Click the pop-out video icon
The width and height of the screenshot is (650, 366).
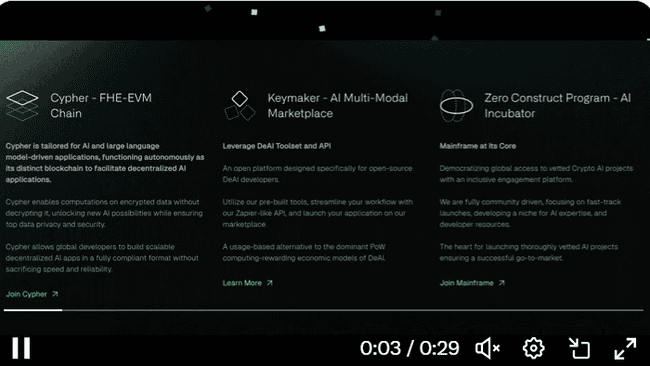(579, 348)
